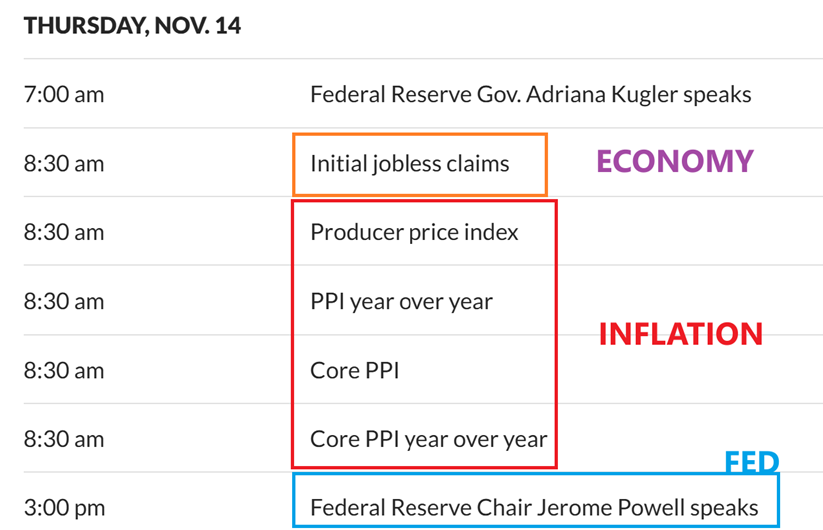Select the 8:30 am time in the Core PPI row
Screen dimensions: 823x530
pos(64,370)
